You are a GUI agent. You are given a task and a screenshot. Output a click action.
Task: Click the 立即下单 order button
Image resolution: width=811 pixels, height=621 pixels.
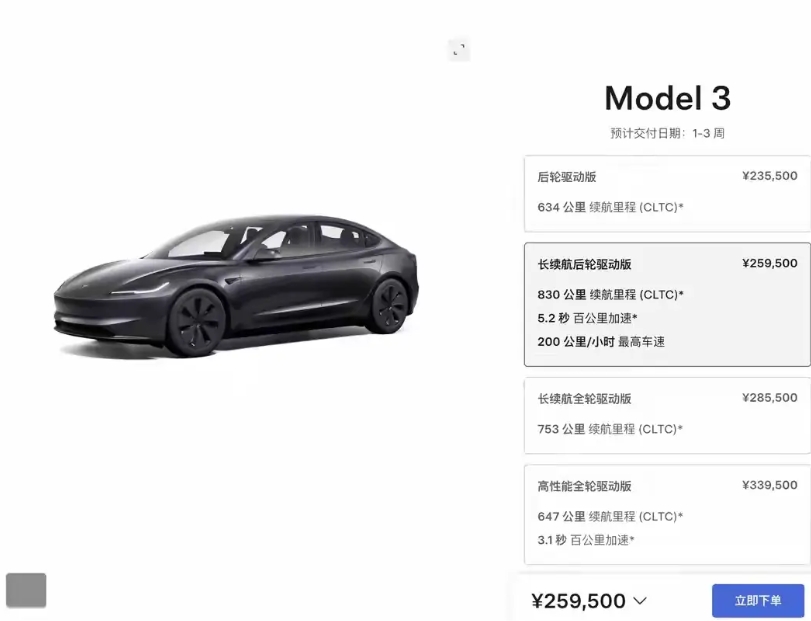coord(758,601)
